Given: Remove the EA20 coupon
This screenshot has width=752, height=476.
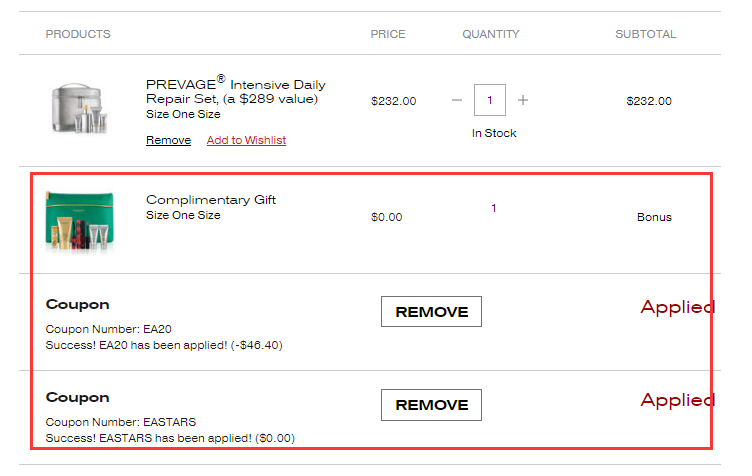Looking at the screenshot, I should click(x=431, y=312).
